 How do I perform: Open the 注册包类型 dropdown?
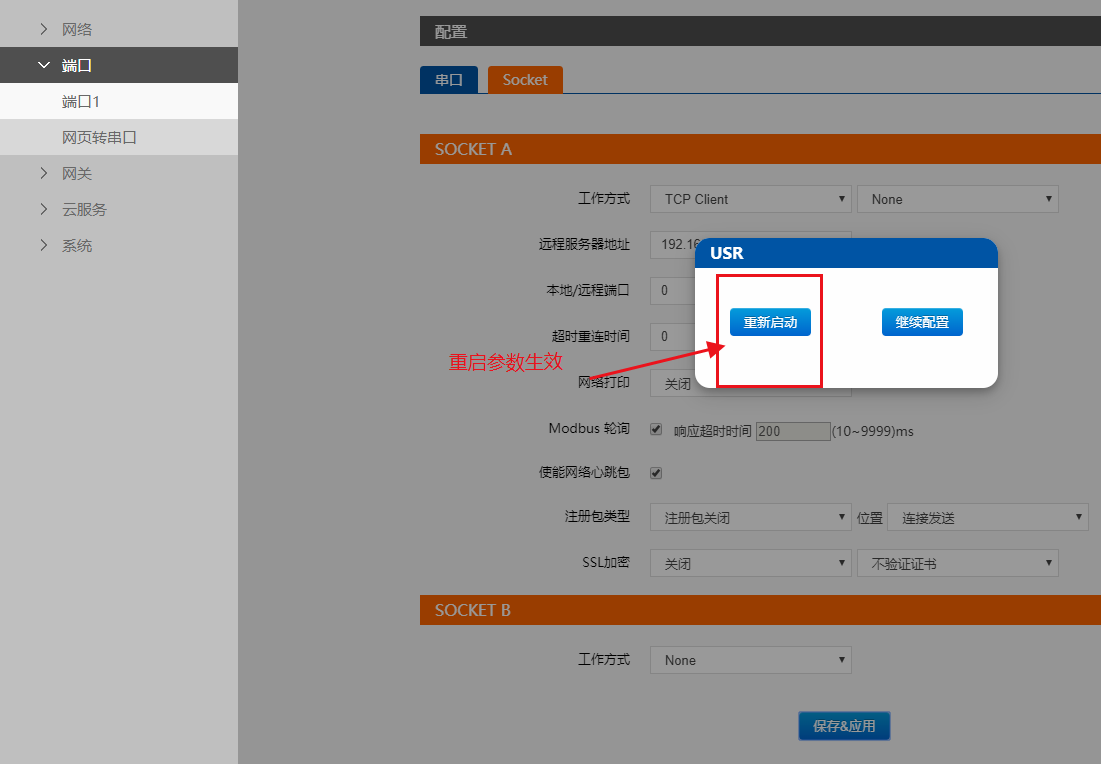[x=750, y=518]
